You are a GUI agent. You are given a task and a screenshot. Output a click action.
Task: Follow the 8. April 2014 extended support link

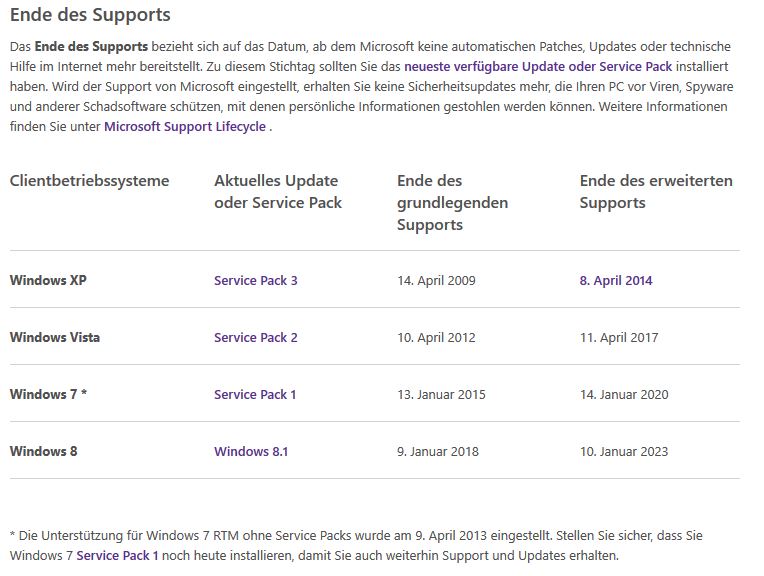click(x=616, y=281)
